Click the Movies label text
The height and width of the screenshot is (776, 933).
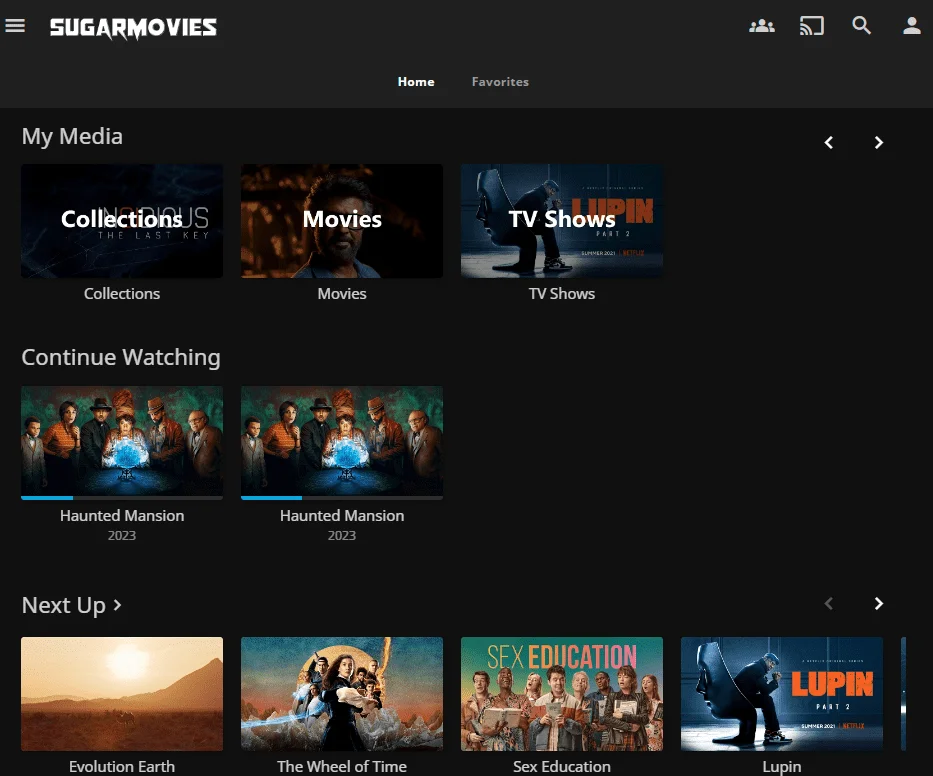pos(342,293)
